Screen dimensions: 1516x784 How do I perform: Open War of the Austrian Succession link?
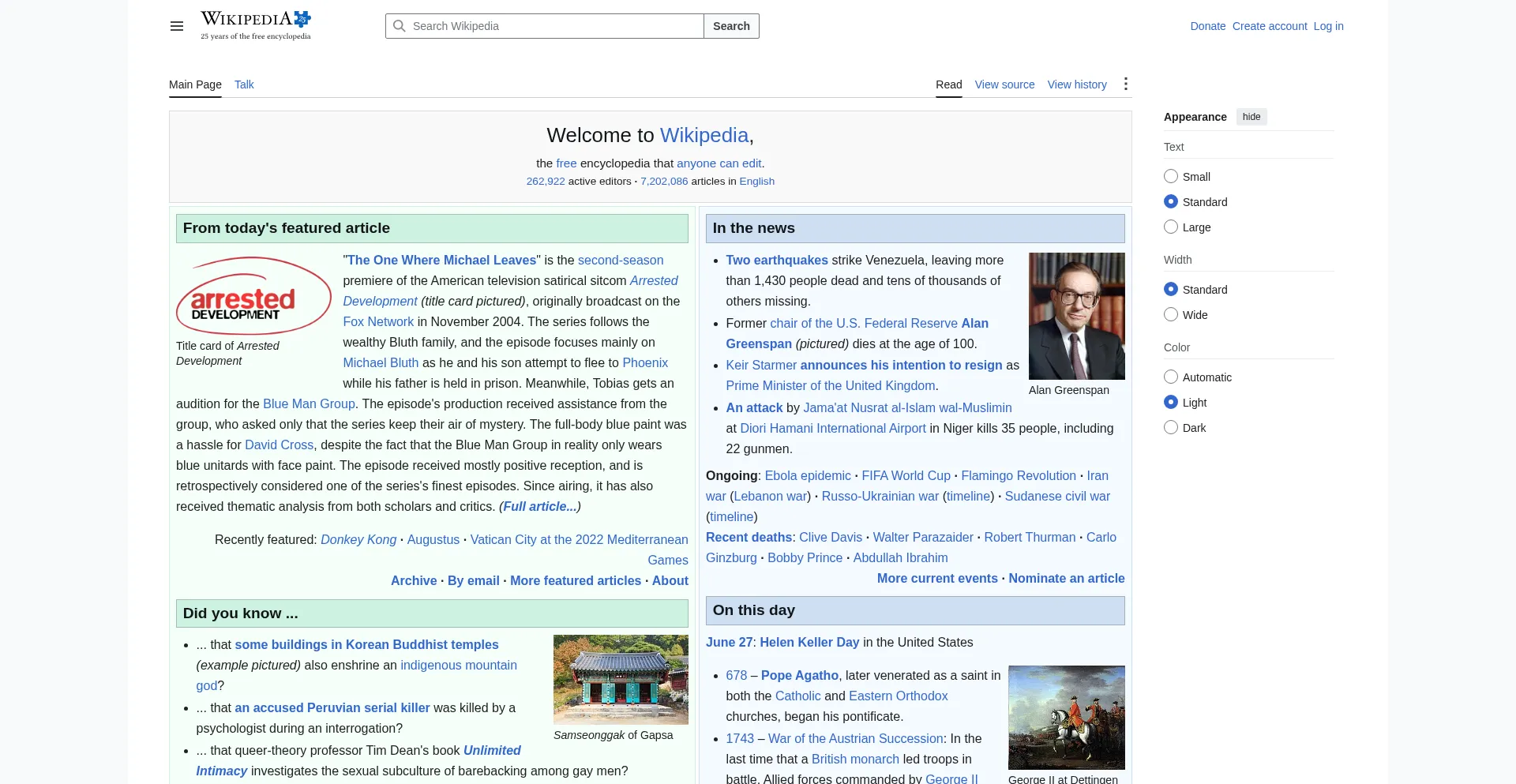click(856, 738)
